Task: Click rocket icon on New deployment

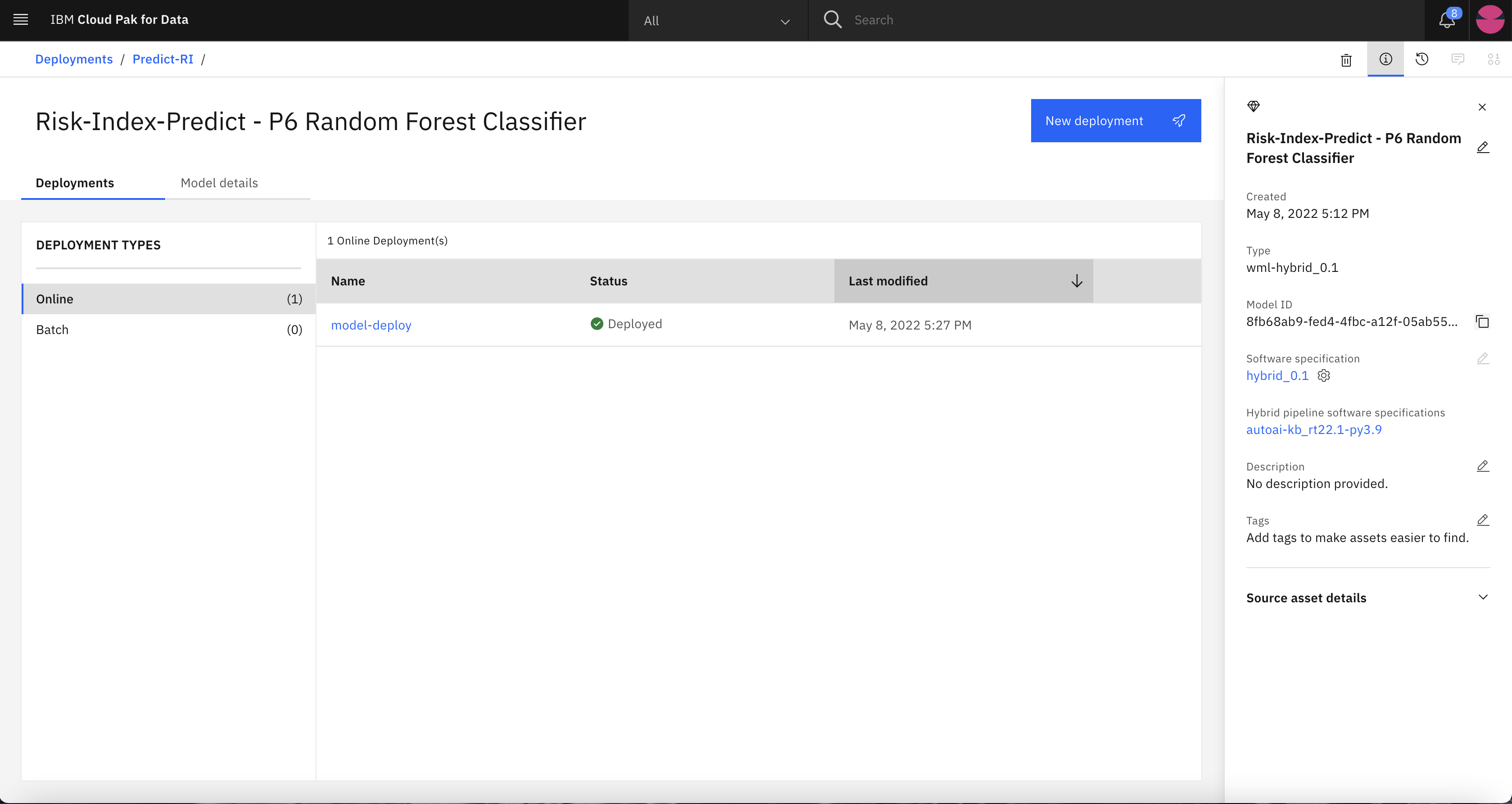Action: click(x=1179, y=120)
